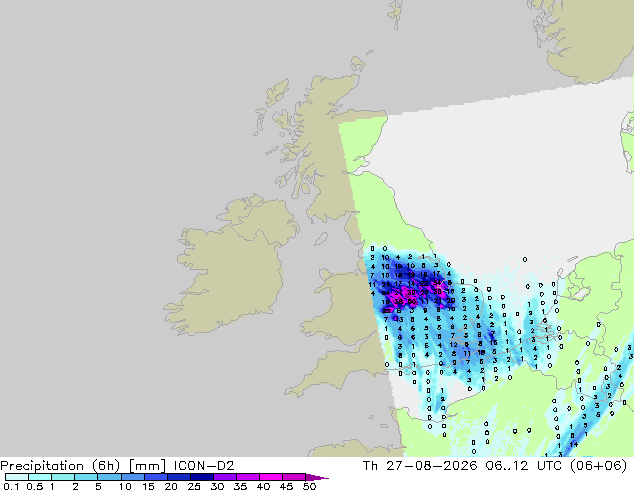634x490 pixels.
Task: Click the '0.1' legend scale label
Action: [11, 486]
